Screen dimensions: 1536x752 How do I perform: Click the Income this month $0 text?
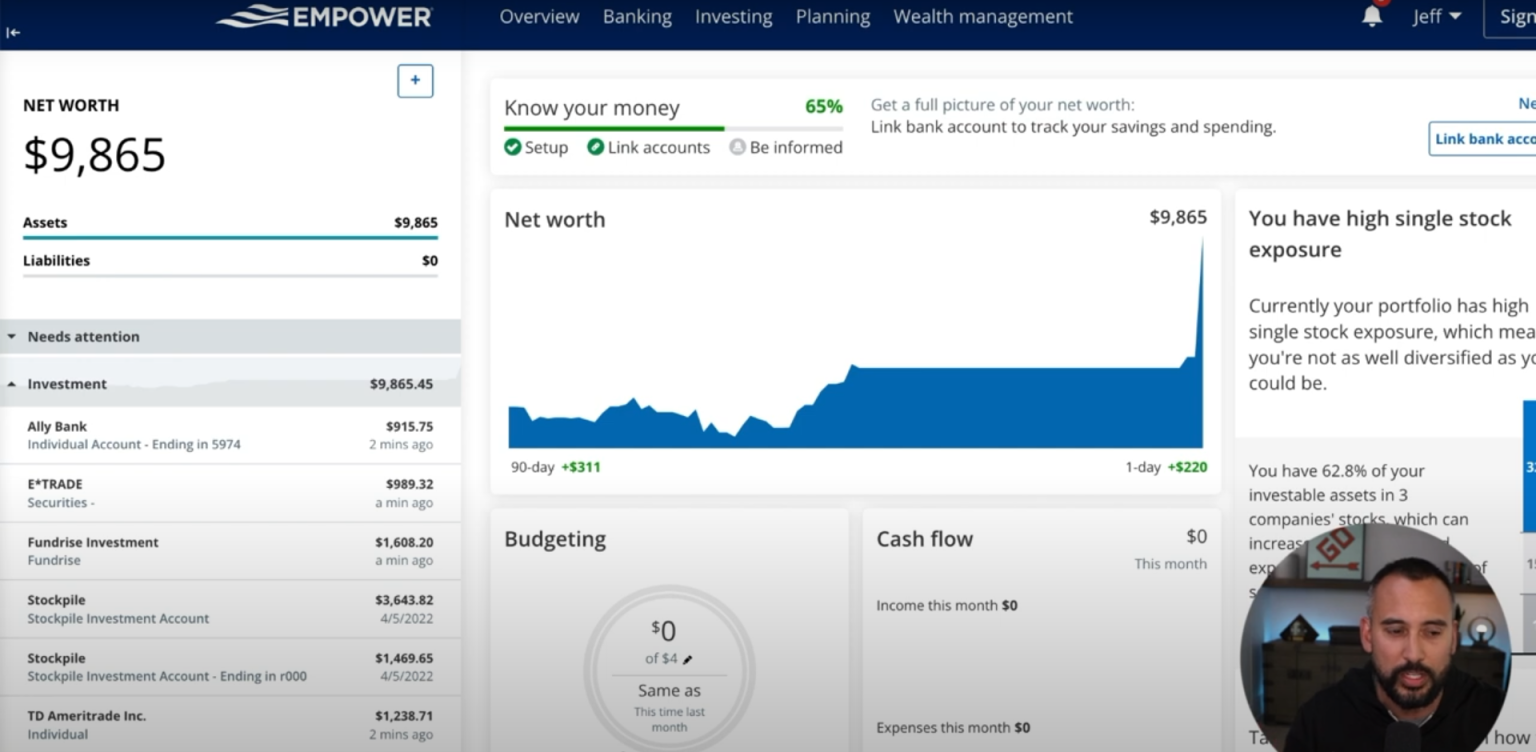[947, 605]
